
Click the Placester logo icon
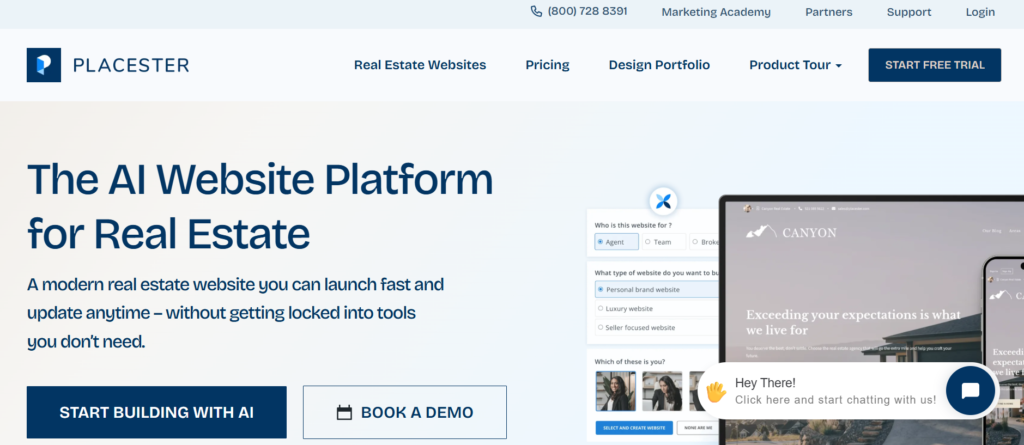pos(44,65)
